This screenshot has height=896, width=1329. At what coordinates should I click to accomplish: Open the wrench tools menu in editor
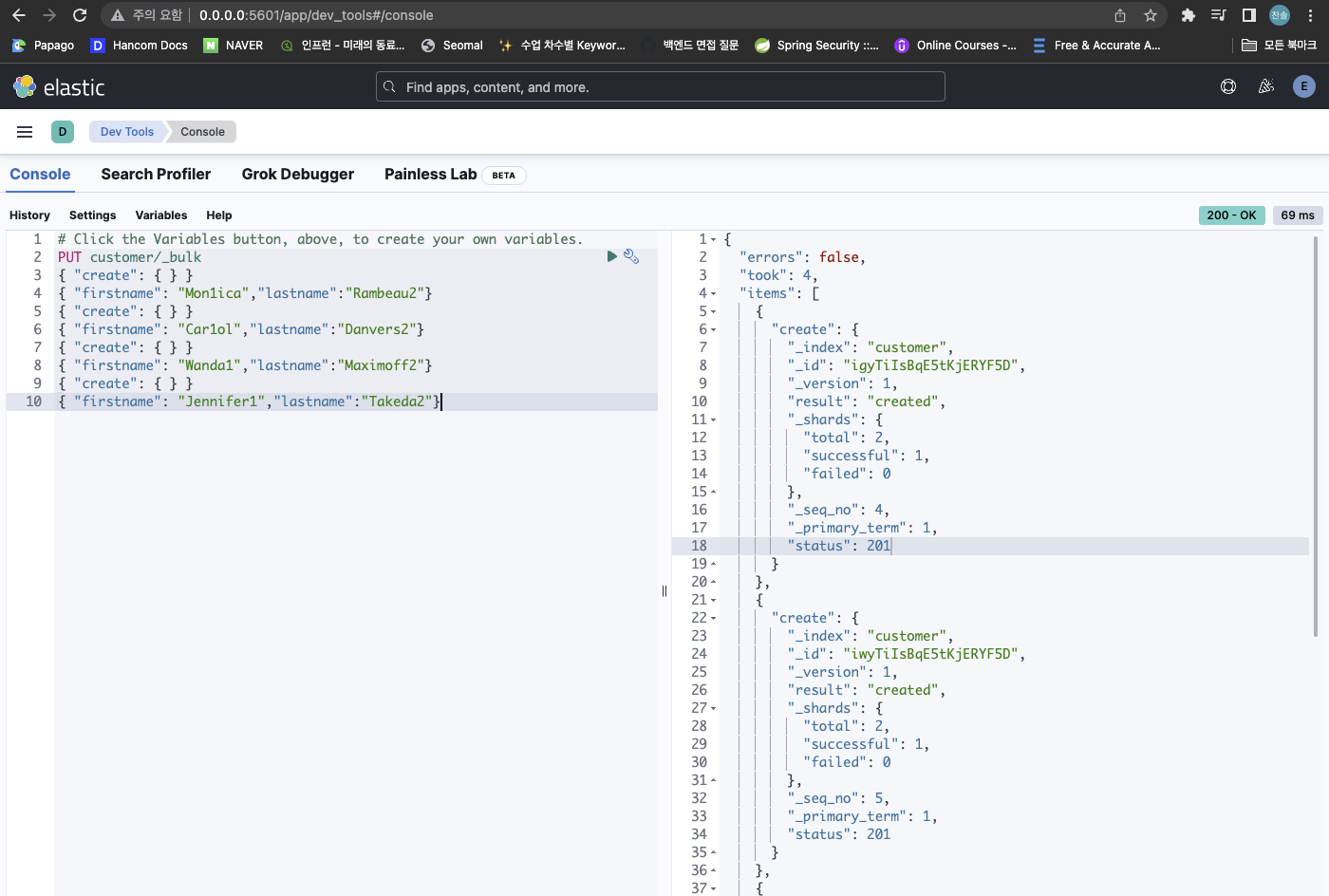point(631,256)
